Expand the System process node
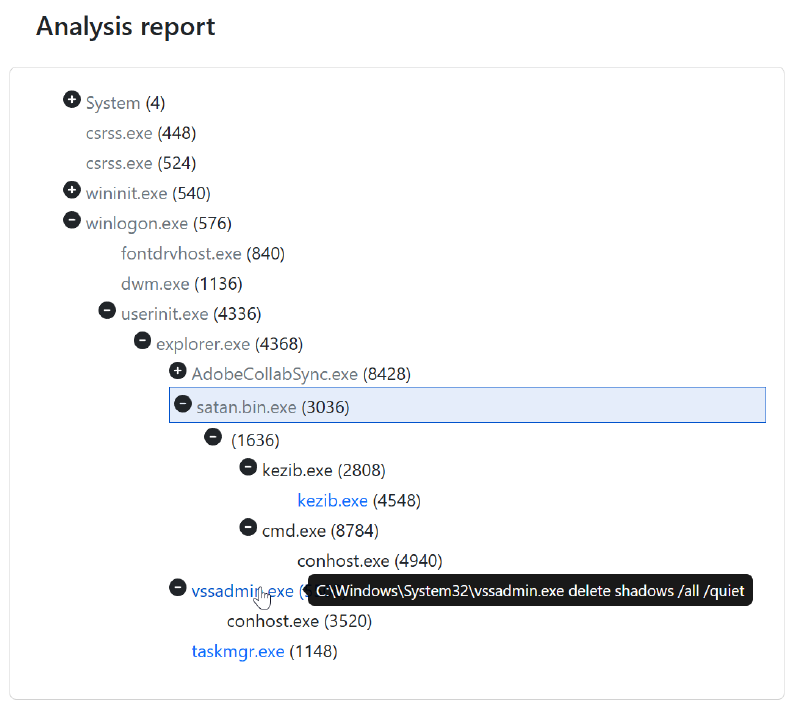 coord(71,99)
